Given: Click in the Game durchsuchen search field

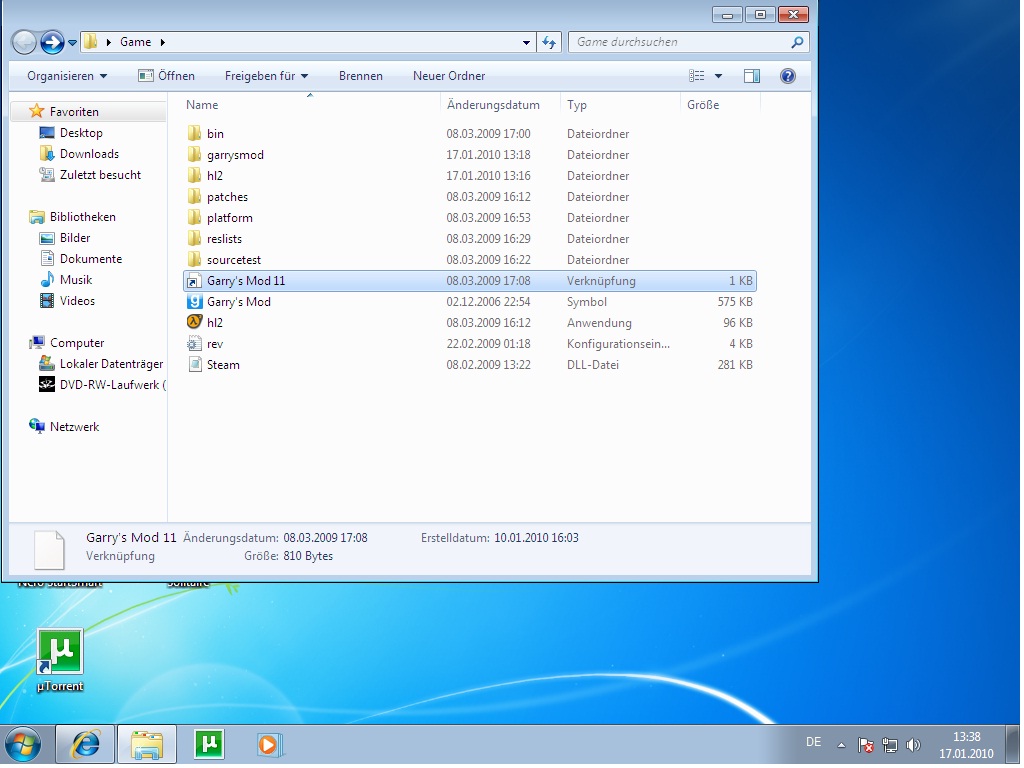Looking at the screenshot, I should (x=680, y=42).
